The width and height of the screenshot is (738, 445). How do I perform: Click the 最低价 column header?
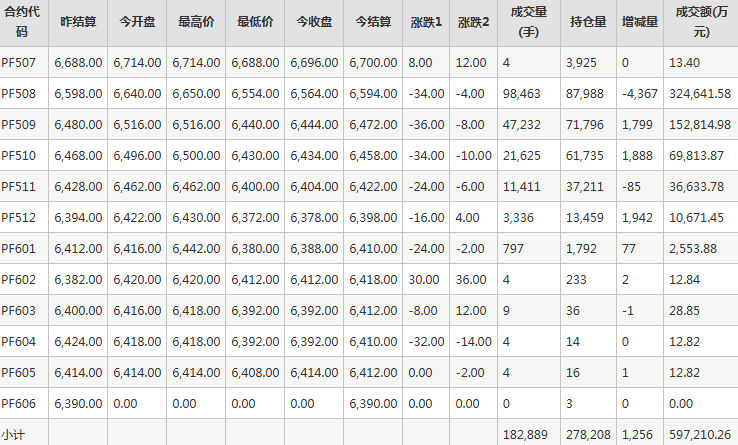point(255,22)
